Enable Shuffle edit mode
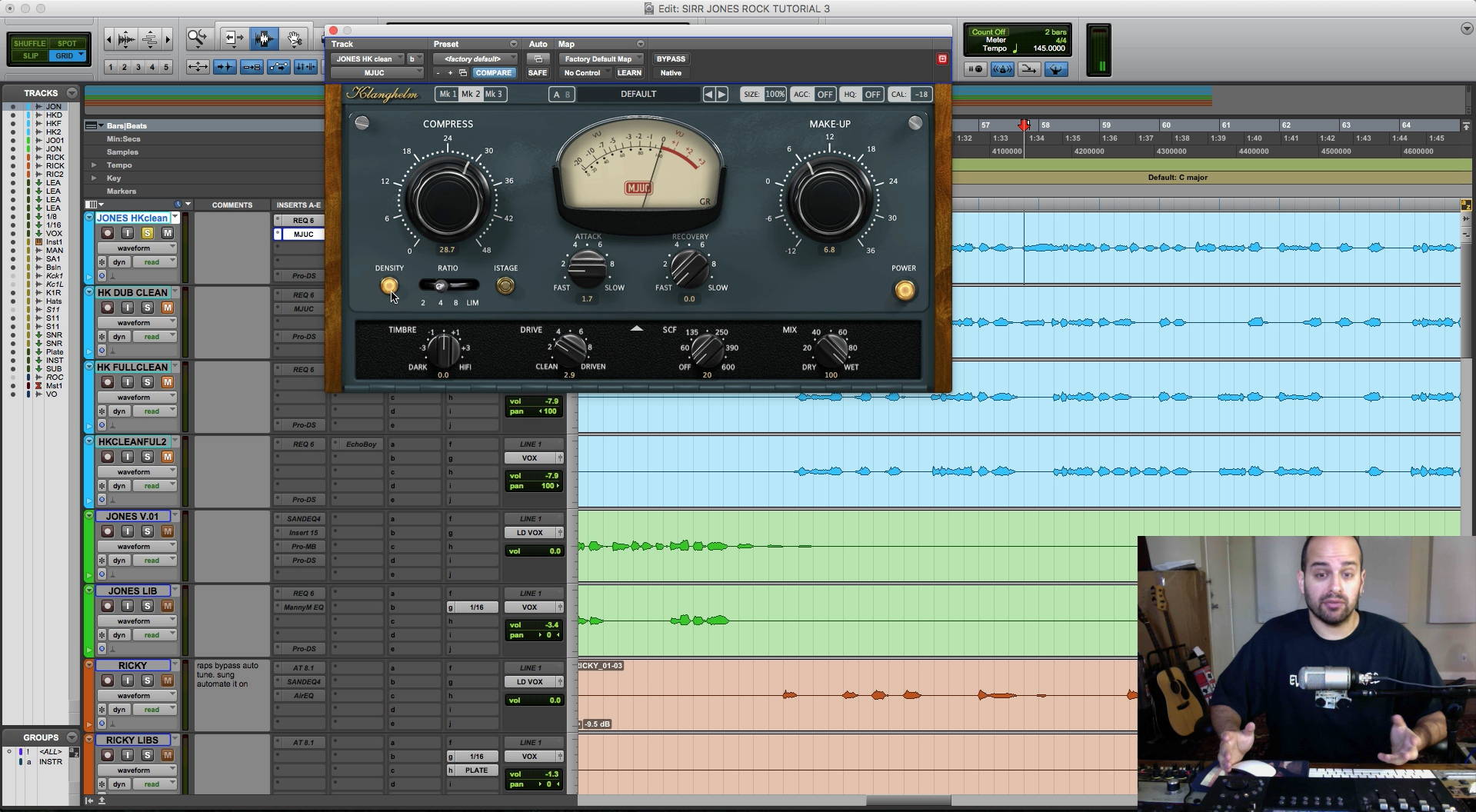This screenshot has height=812, width=1476. pos(30,44)
